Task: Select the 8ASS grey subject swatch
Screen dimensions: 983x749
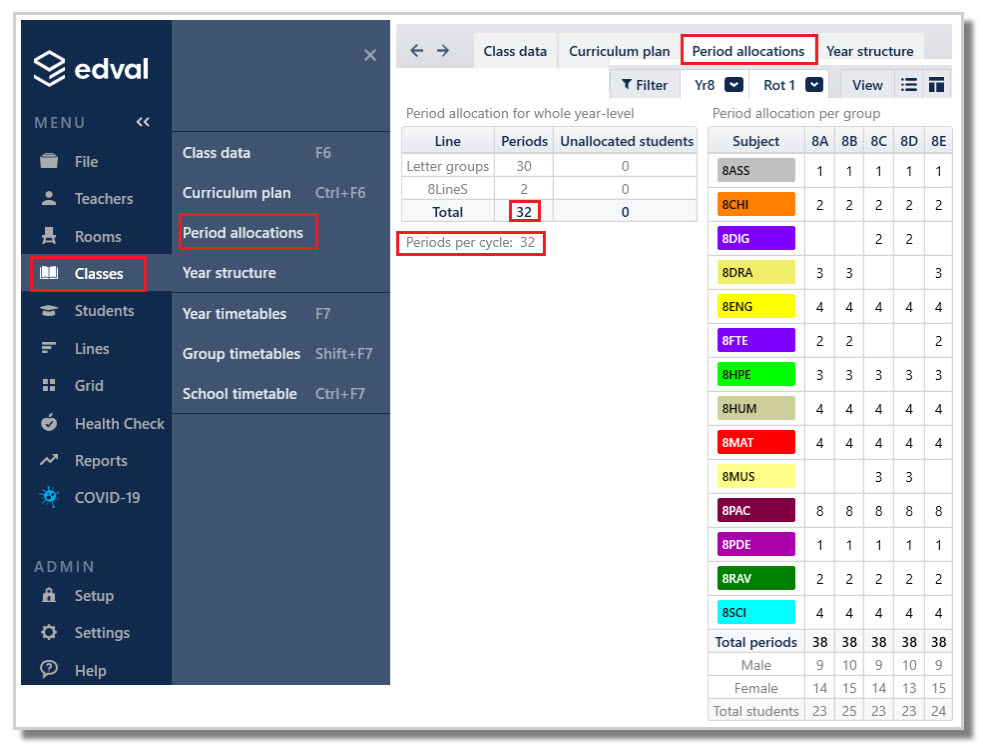Action: point(755,170)
